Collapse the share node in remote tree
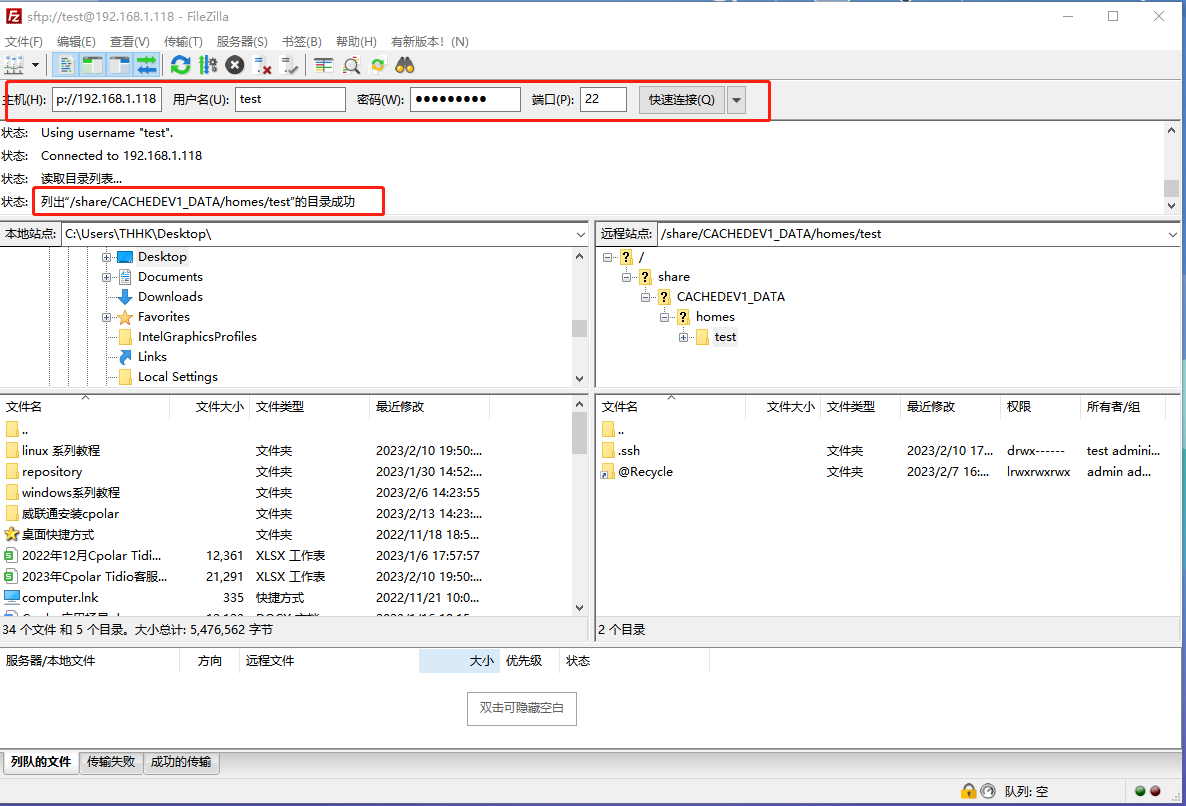1186x806 pixels. pyautogui.click(x=626, y=277)
